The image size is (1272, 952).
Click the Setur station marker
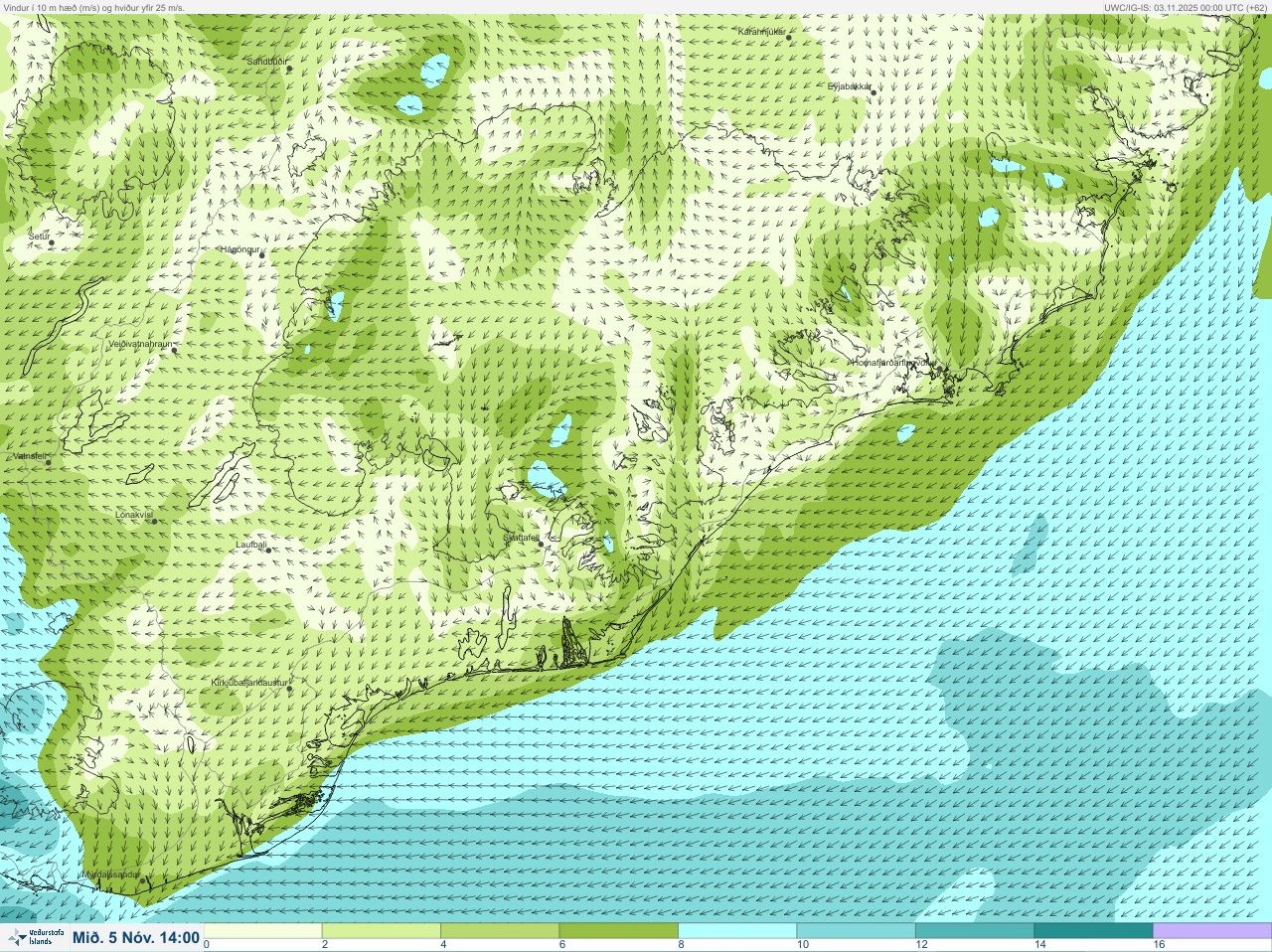52,243
